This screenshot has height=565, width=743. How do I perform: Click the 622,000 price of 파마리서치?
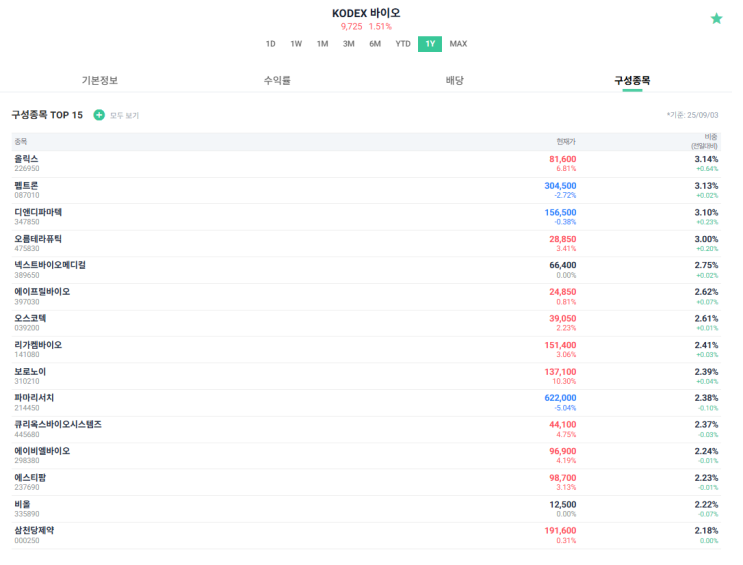click(560, 398)
